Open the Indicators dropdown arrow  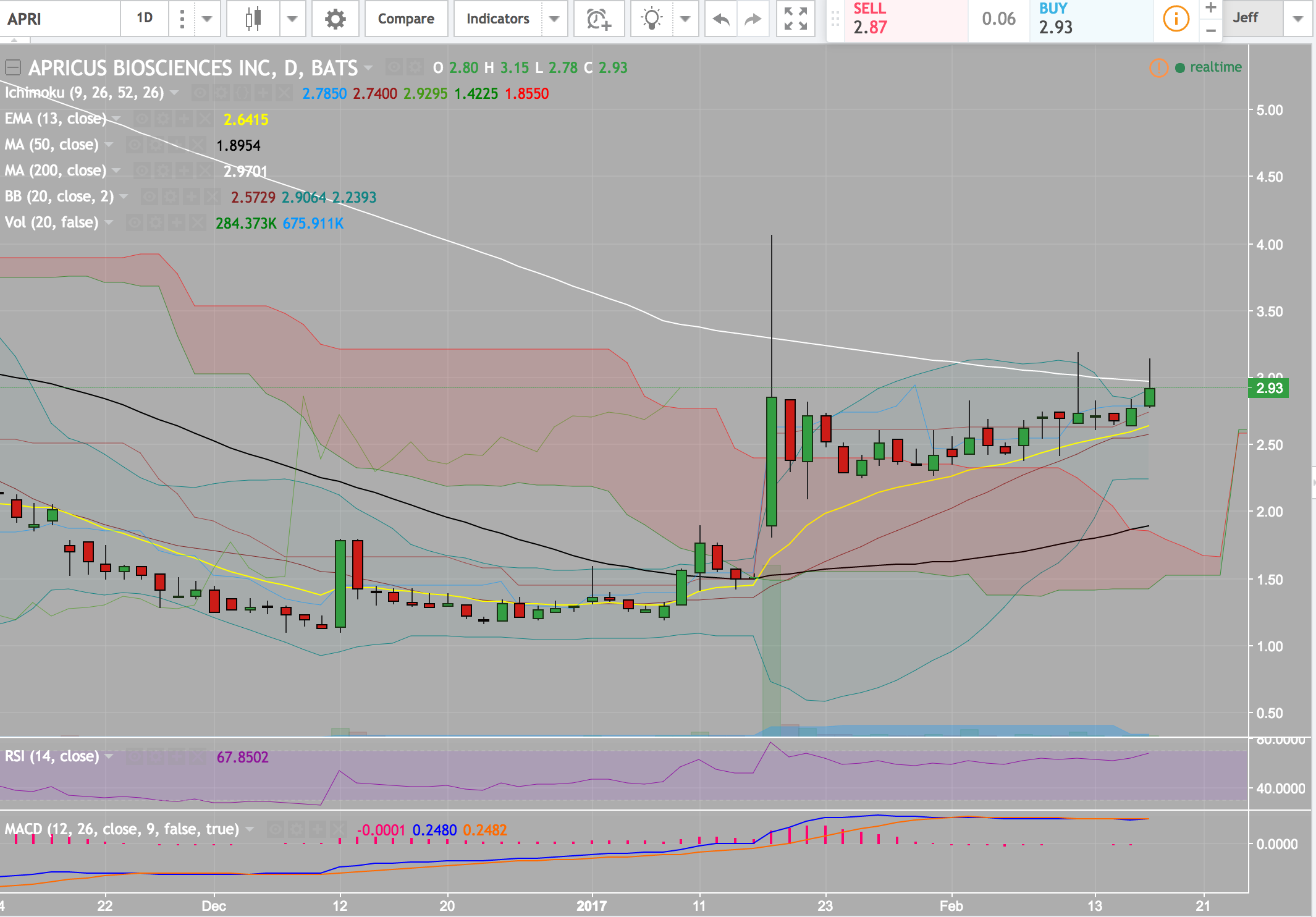pyautogui.click(x=554, y=19)
